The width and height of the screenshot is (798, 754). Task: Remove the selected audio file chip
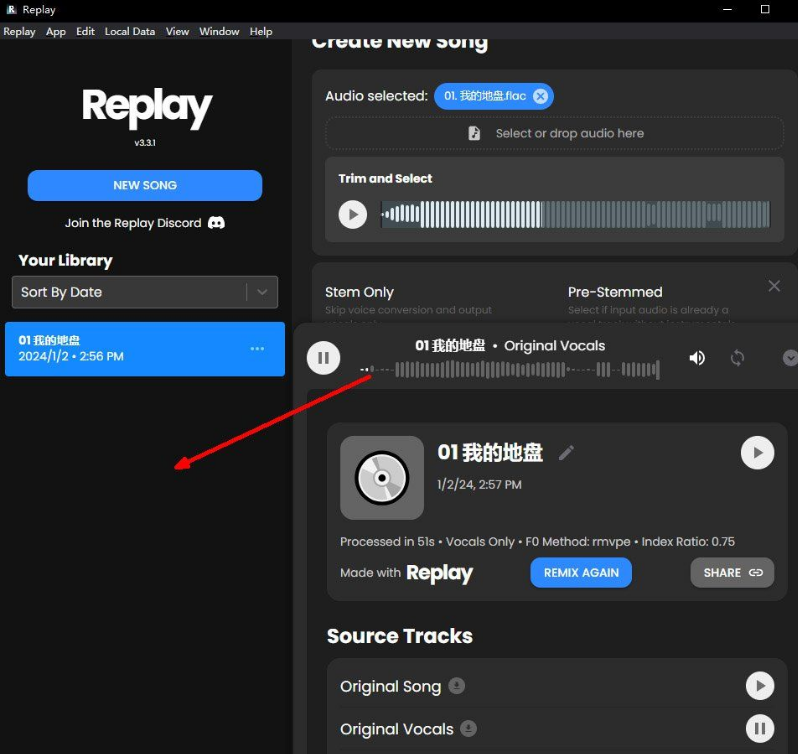pyautogui.click(x=540, y=96)
